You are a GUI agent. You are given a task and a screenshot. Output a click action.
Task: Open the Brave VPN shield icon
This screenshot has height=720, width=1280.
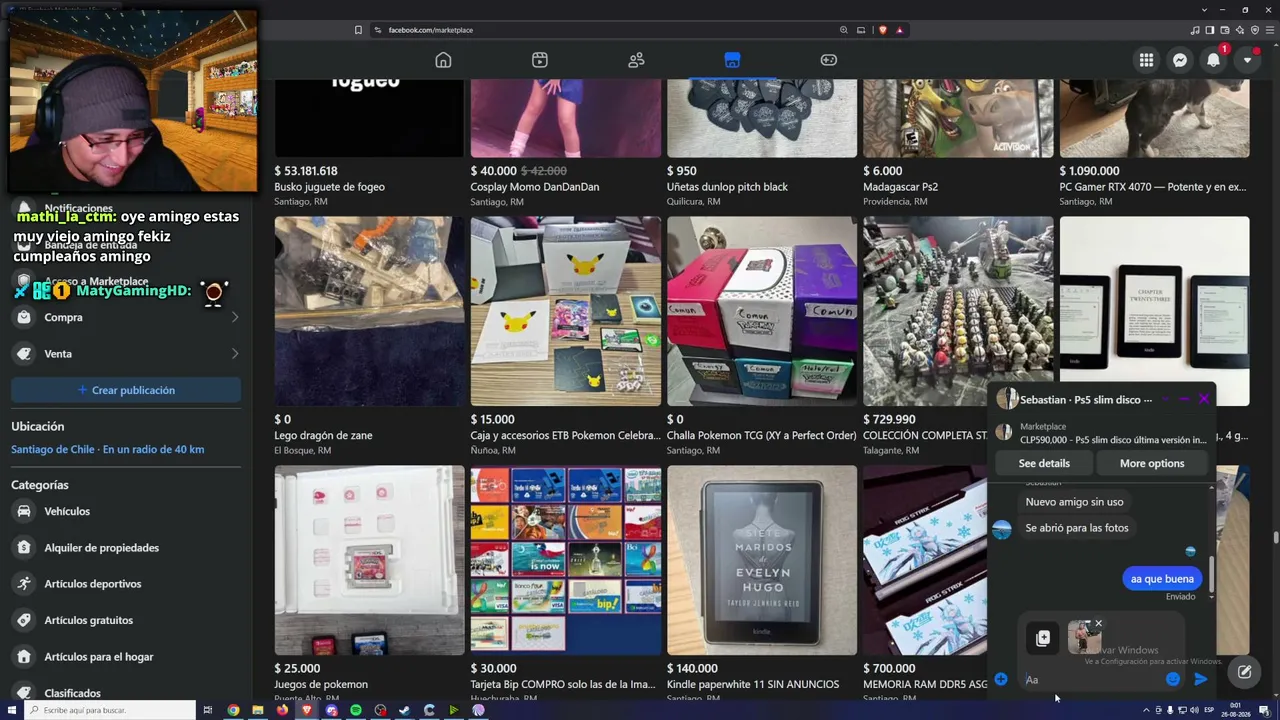pyautogui.click(x=1255, y=30)
